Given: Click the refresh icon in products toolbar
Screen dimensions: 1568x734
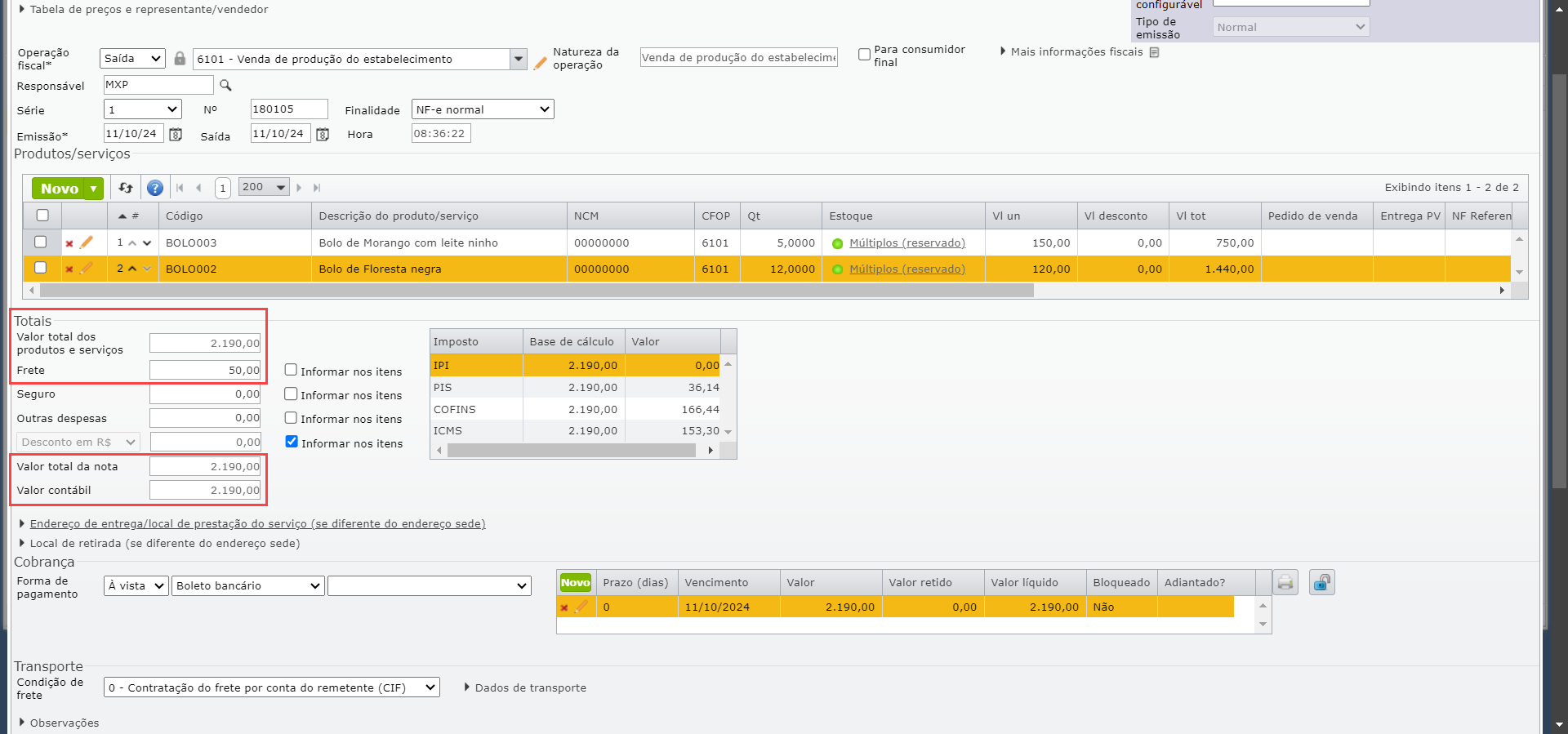Looking at the screenshot, I should [125, 188].
